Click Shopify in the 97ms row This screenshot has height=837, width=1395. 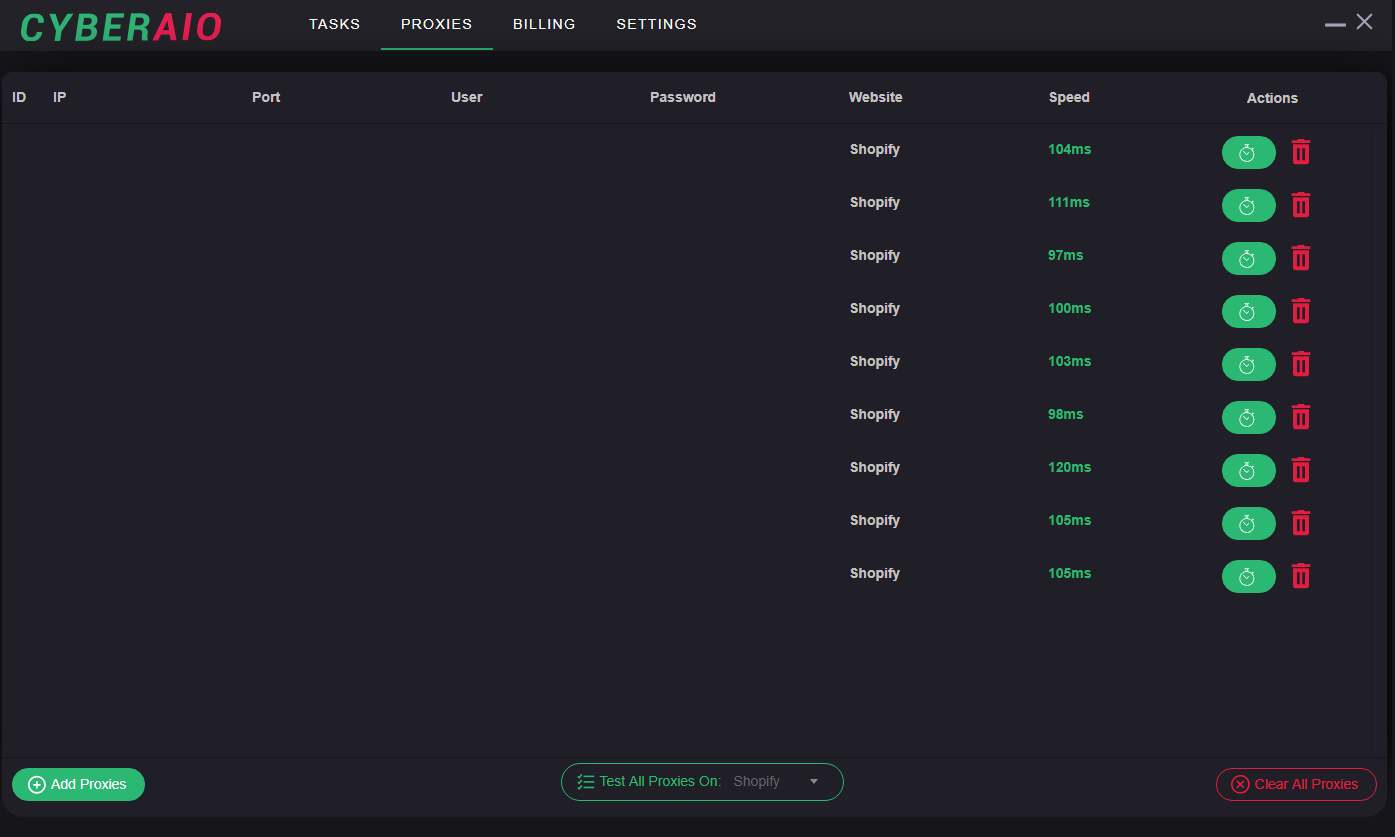[x=875, y=256]
